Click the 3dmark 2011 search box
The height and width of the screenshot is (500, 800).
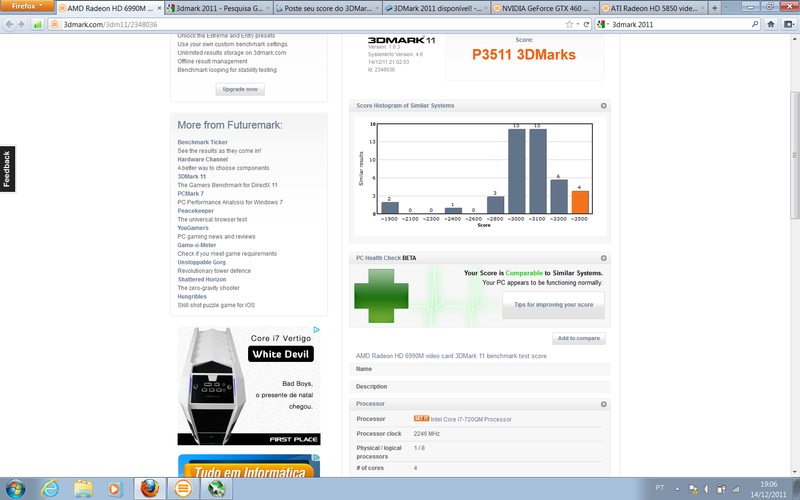[679, 24]
